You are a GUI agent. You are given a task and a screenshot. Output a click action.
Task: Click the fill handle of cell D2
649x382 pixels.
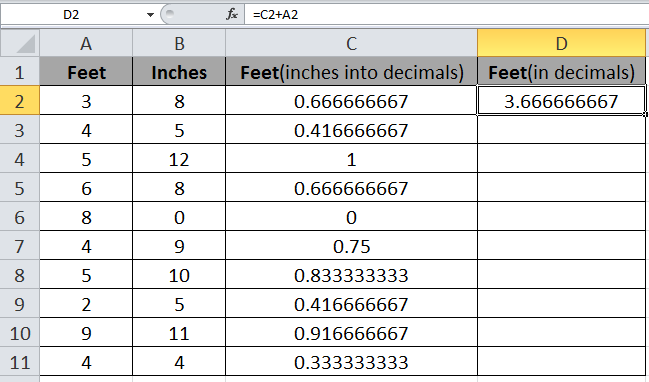pos(645,115)
